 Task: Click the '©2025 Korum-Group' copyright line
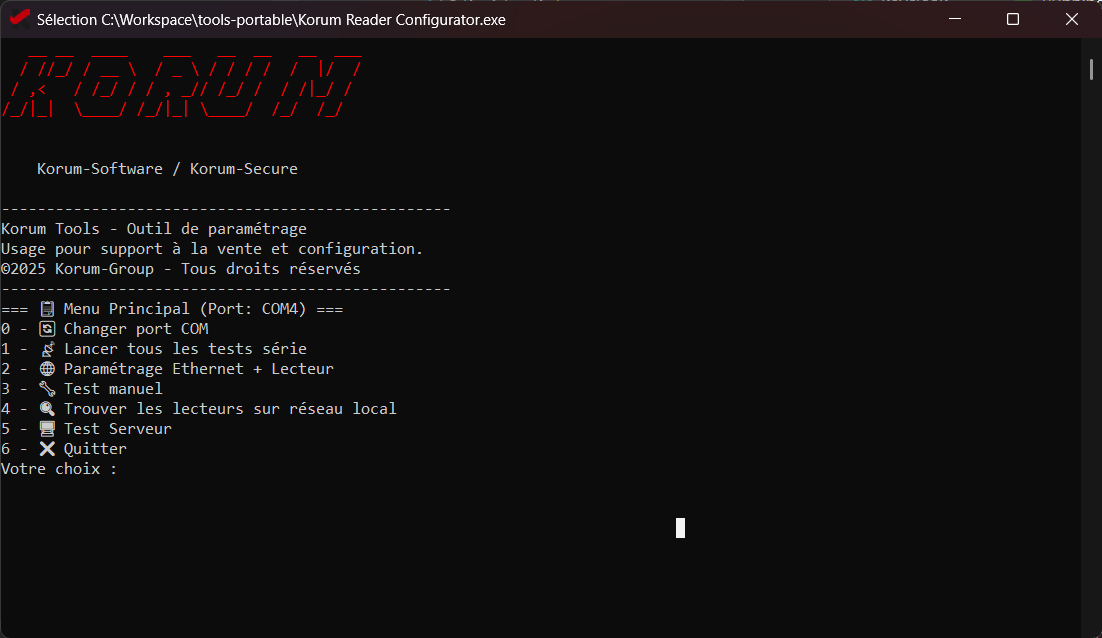click(181, 268)
